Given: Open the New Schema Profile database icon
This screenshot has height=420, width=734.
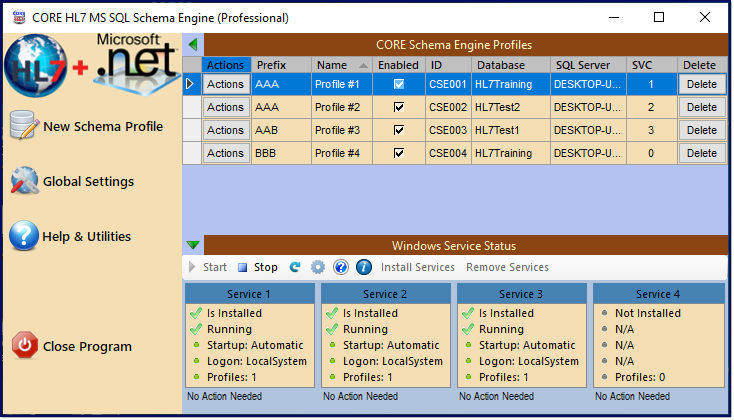Looking at the screenshot, I should click(24, 125).
